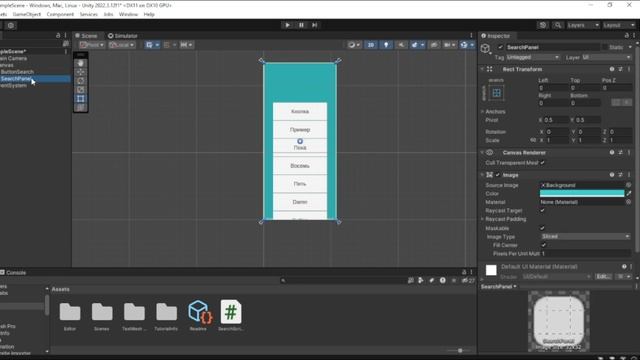Click the grid snapping icon

tap(167, 45)
